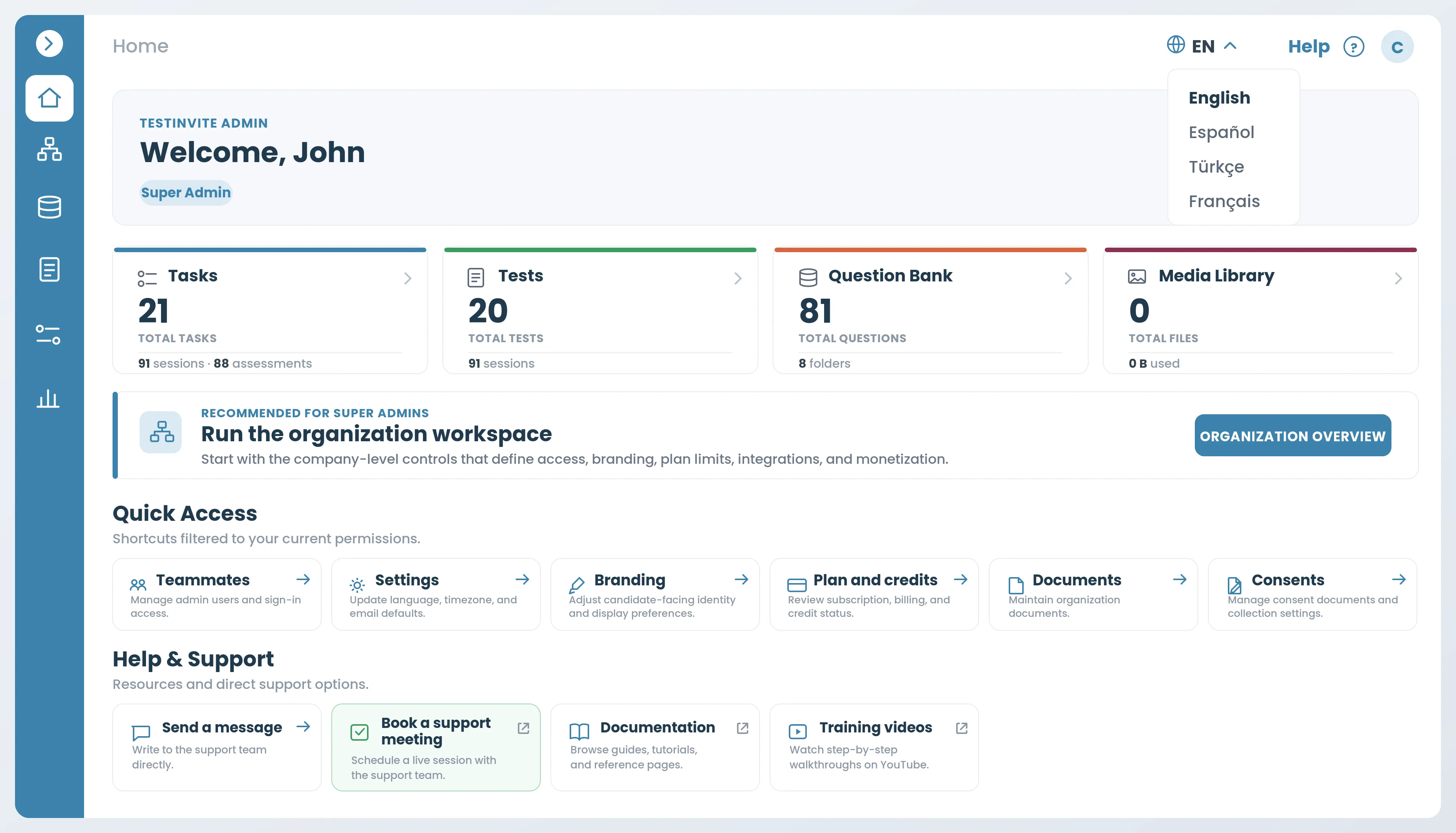Click the globe language icon
The image size is (1456, 833).
(x=1176, y=45)
